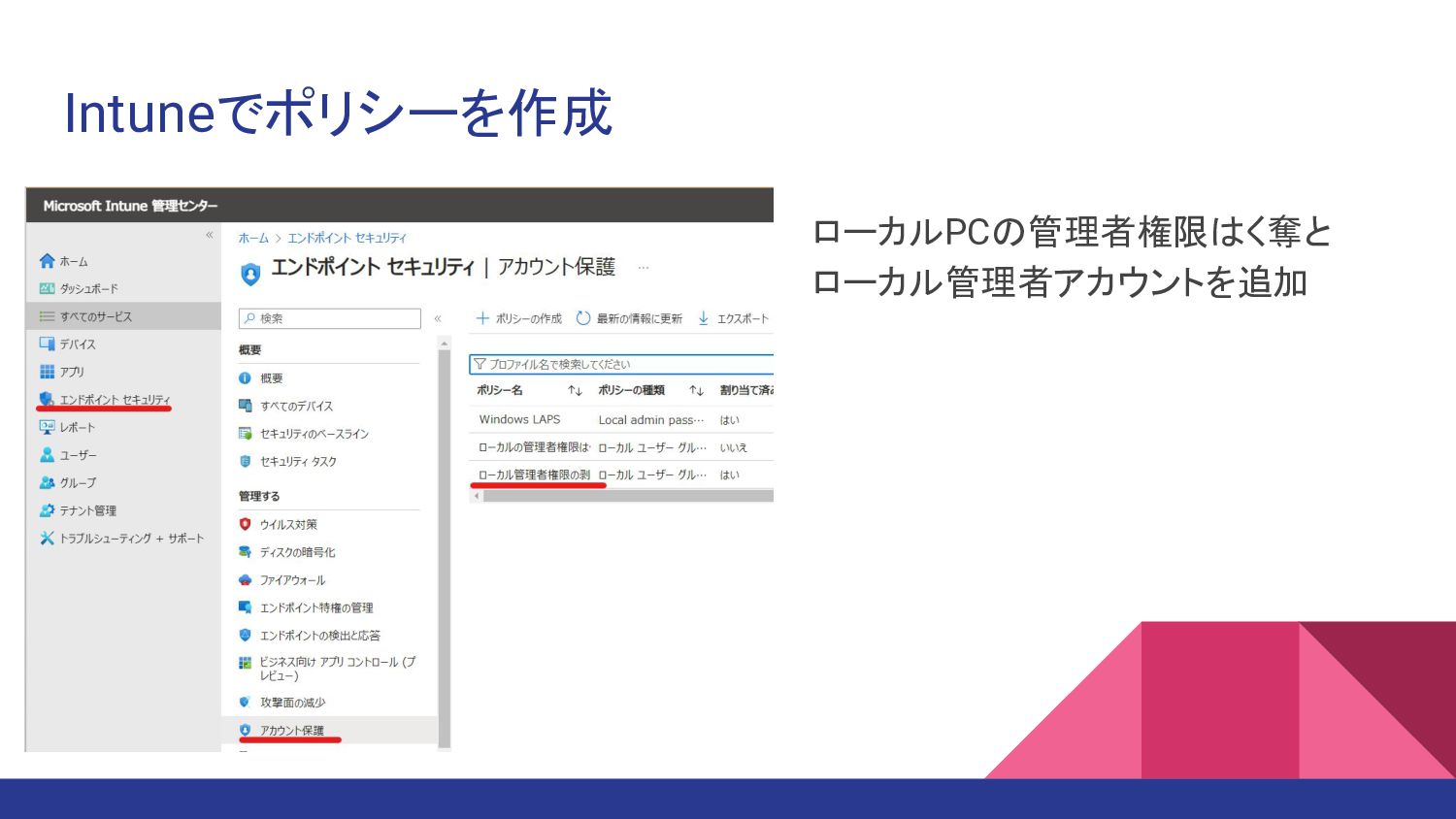The width and height of the screenshot is (1456, 819).
Task: Click the いいえ assignment cell
Action: click(733, 447)
